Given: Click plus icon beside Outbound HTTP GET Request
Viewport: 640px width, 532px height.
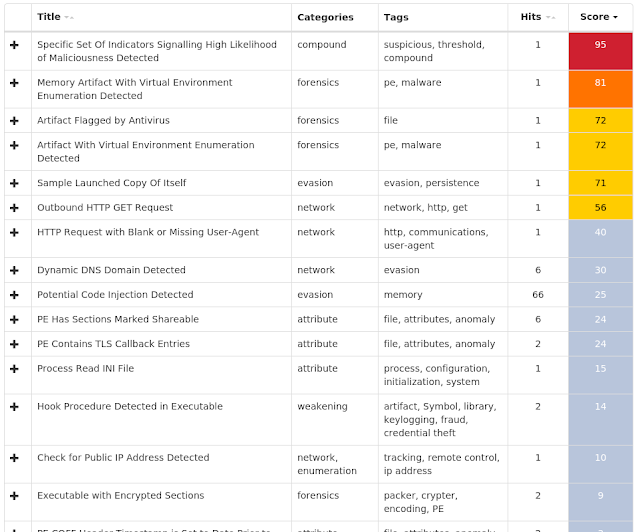Looking at the screenshot, I should click(x=14, y=208).
